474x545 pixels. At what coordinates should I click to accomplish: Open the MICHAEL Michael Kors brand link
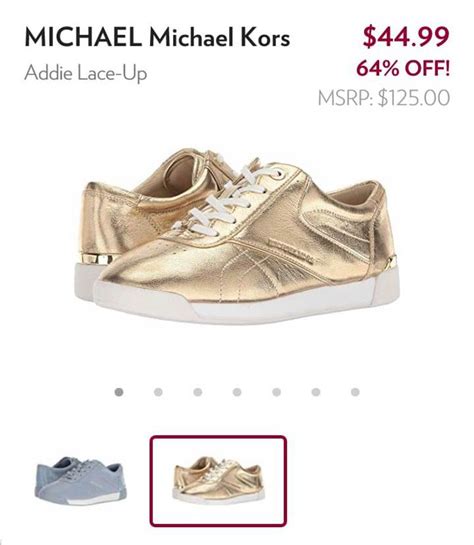point(157,37)
